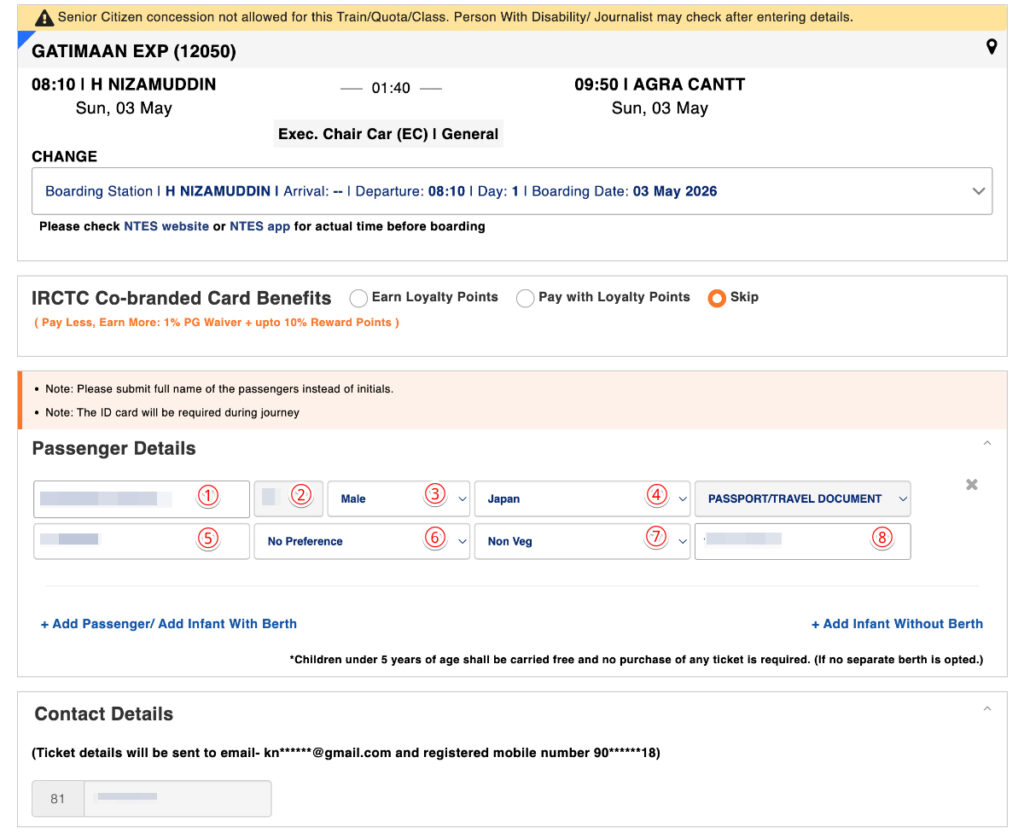The height and width of the screenshot is (839, 1024).
Task: Open the Male gender dropdown
Action: [398, 499]
